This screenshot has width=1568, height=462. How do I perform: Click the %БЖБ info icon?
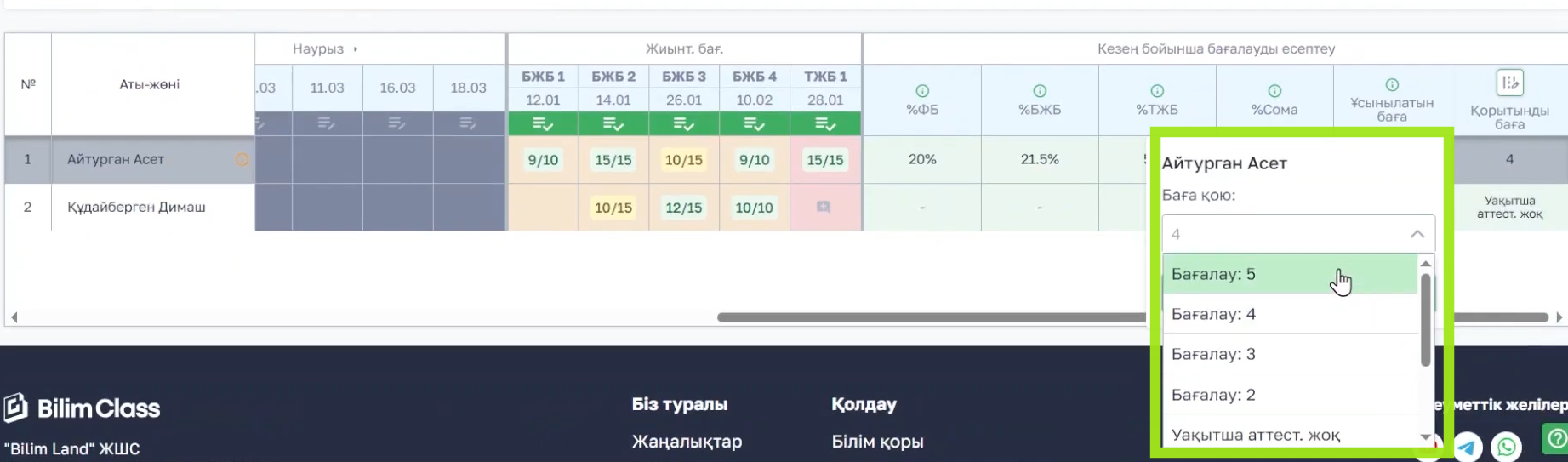1040,91
